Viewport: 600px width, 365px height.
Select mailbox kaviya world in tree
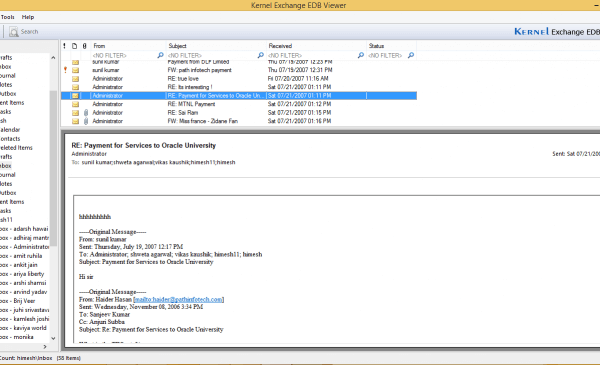pos(23,328)
